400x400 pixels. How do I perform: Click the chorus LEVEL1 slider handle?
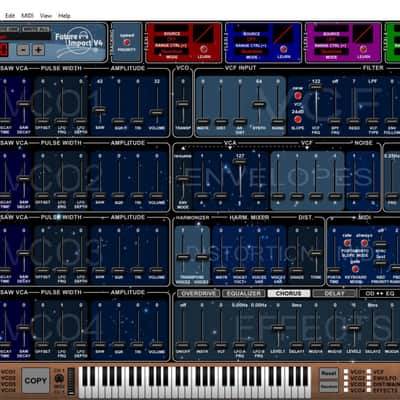click(x=278, y=328)
